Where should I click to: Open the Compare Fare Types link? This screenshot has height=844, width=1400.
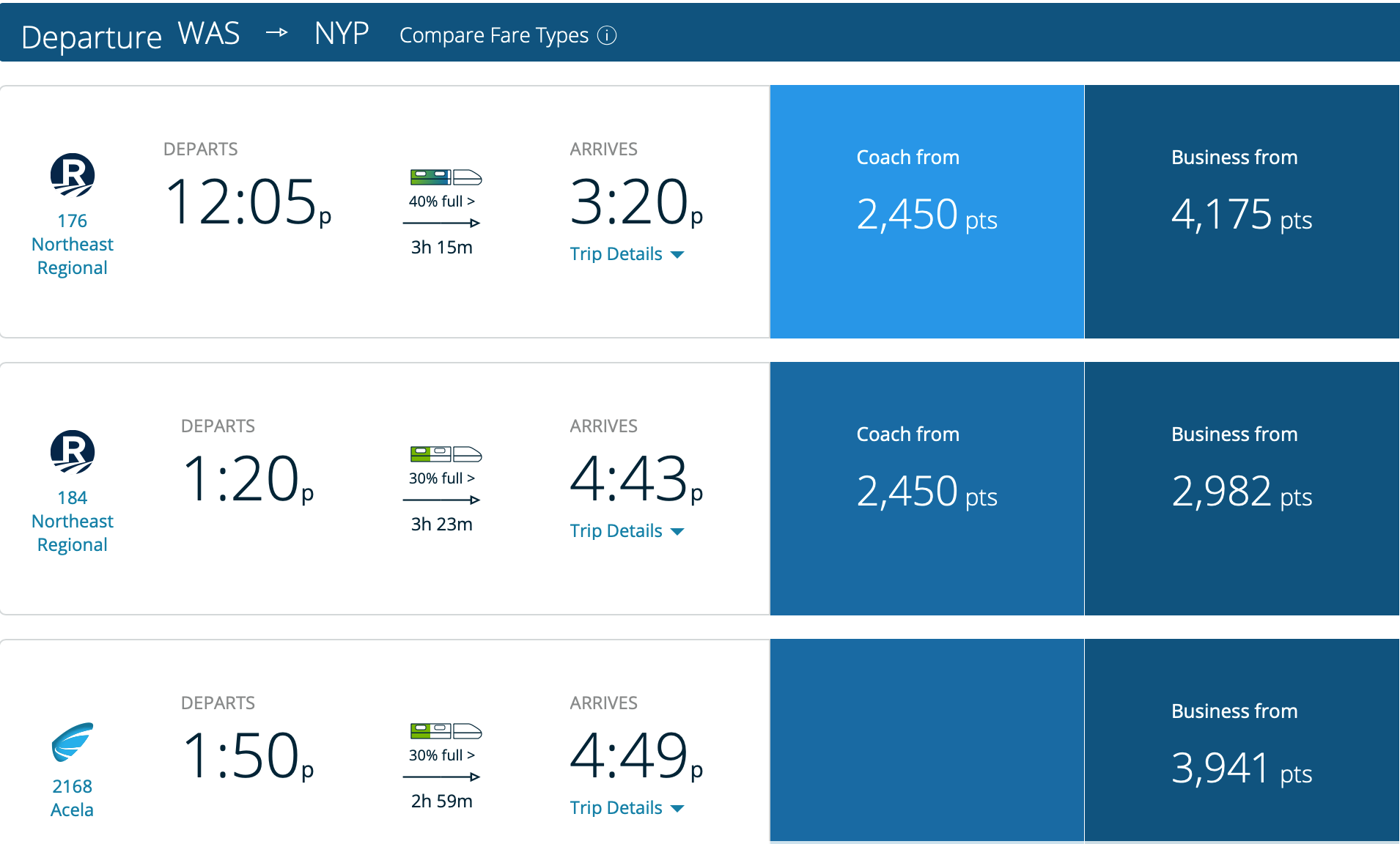click(493, 35)
